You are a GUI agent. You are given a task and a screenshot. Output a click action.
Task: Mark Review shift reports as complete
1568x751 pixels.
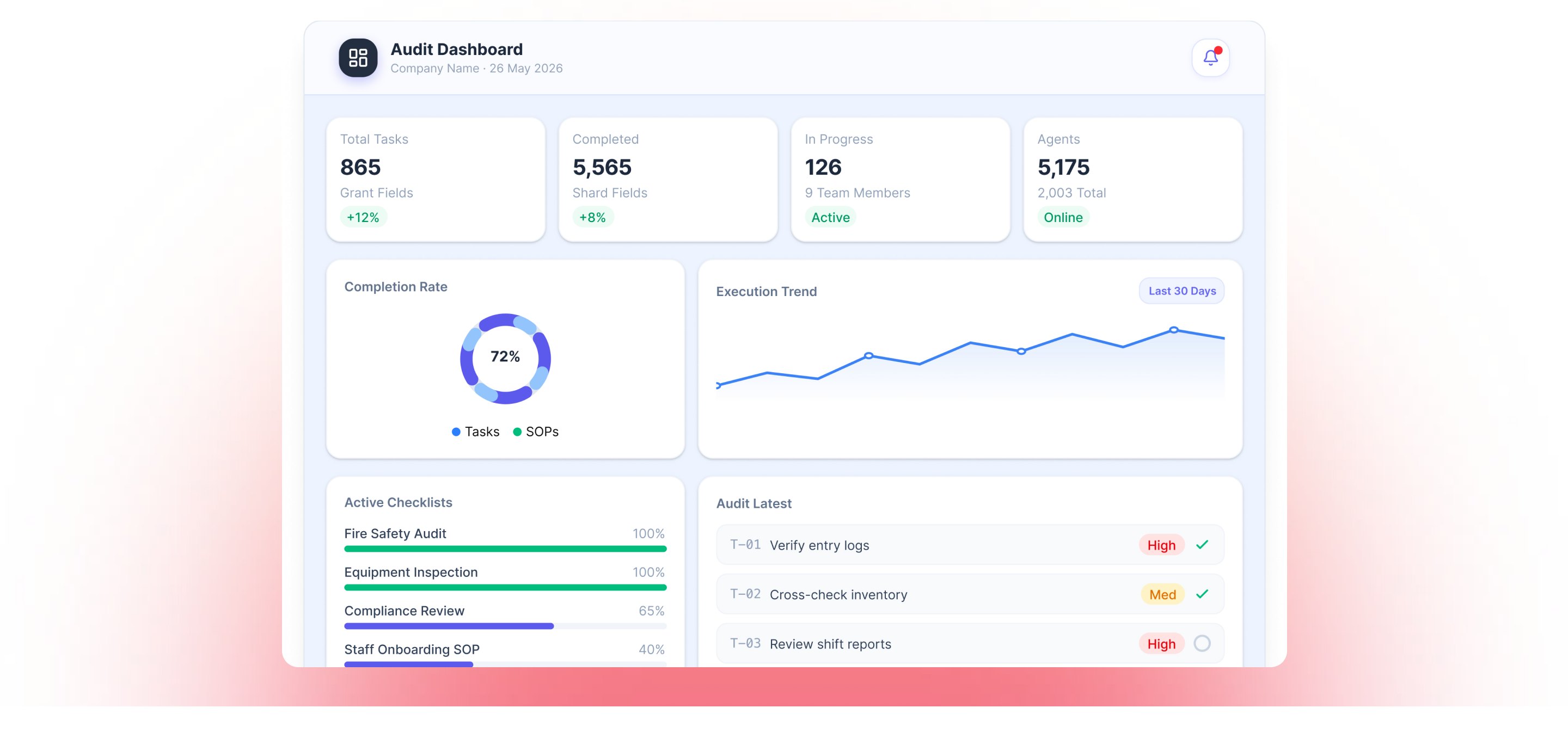coord(1202,643)
